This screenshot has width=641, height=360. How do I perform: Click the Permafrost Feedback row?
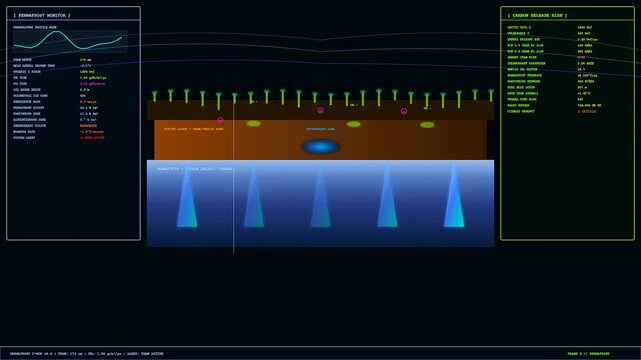[x=552, y=75]
